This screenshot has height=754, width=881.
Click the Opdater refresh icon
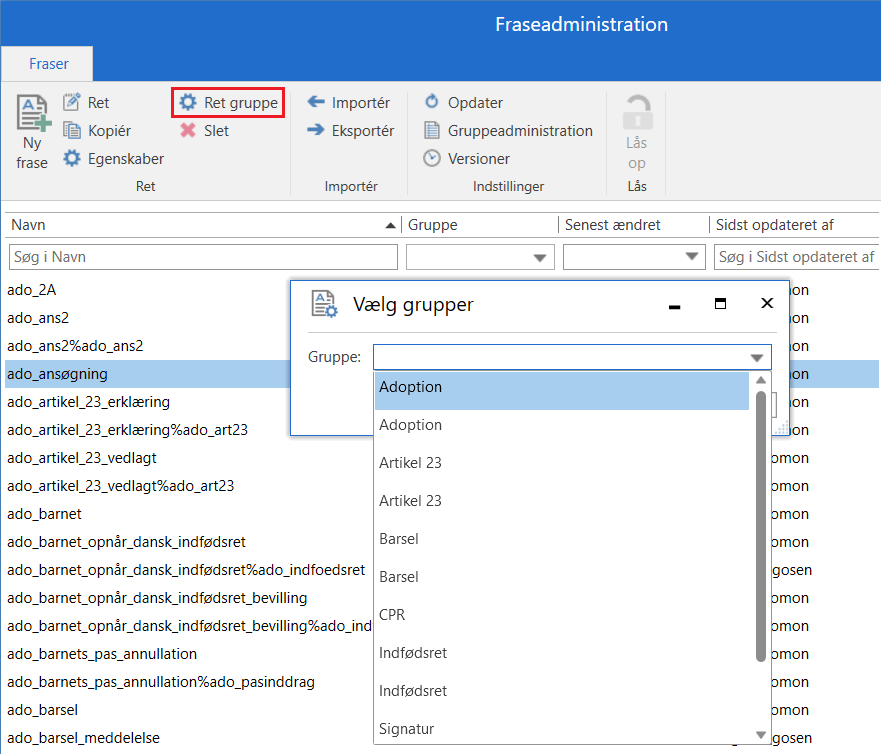tap(432, 103)
